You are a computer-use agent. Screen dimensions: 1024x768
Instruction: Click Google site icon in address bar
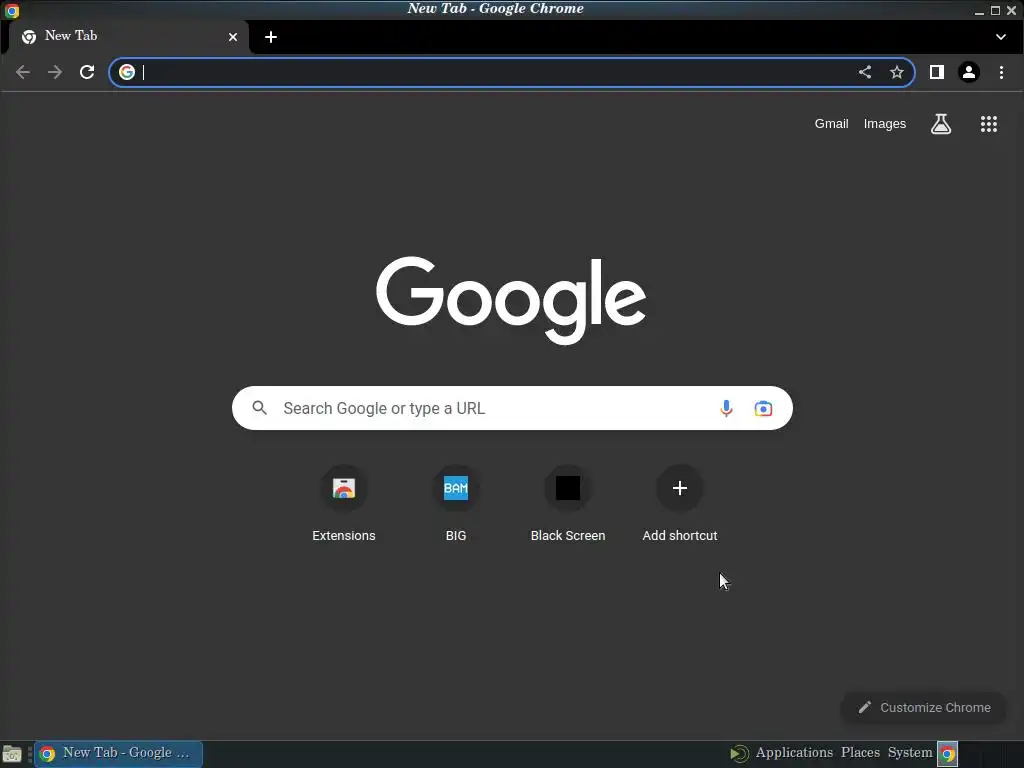pyautogui.click(x=127, y=72)
